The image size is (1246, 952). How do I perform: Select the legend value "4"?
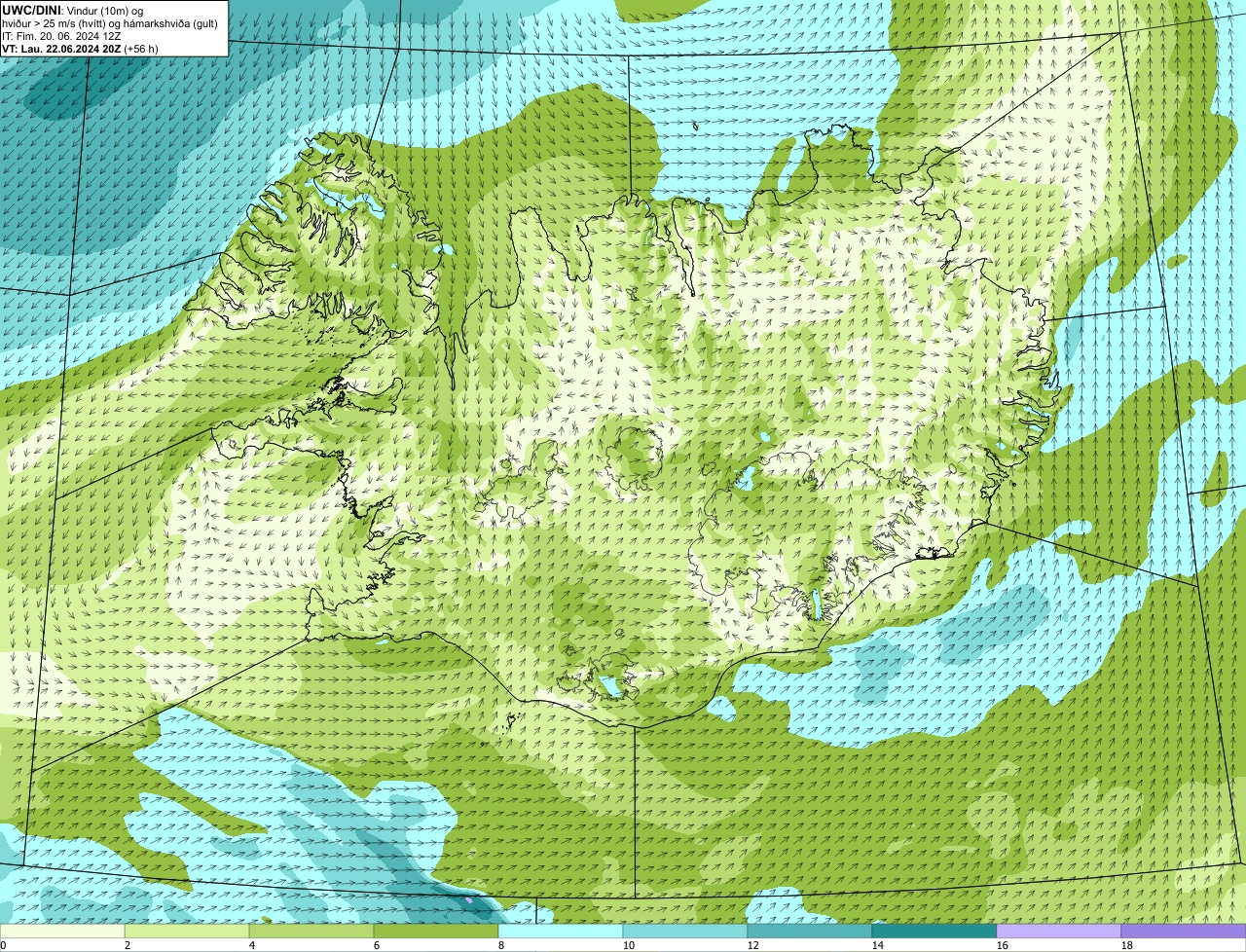tap(252, 945)
